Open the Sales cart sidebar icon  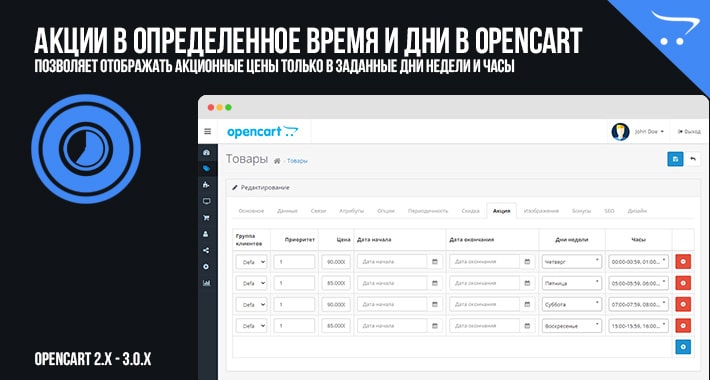206,218
